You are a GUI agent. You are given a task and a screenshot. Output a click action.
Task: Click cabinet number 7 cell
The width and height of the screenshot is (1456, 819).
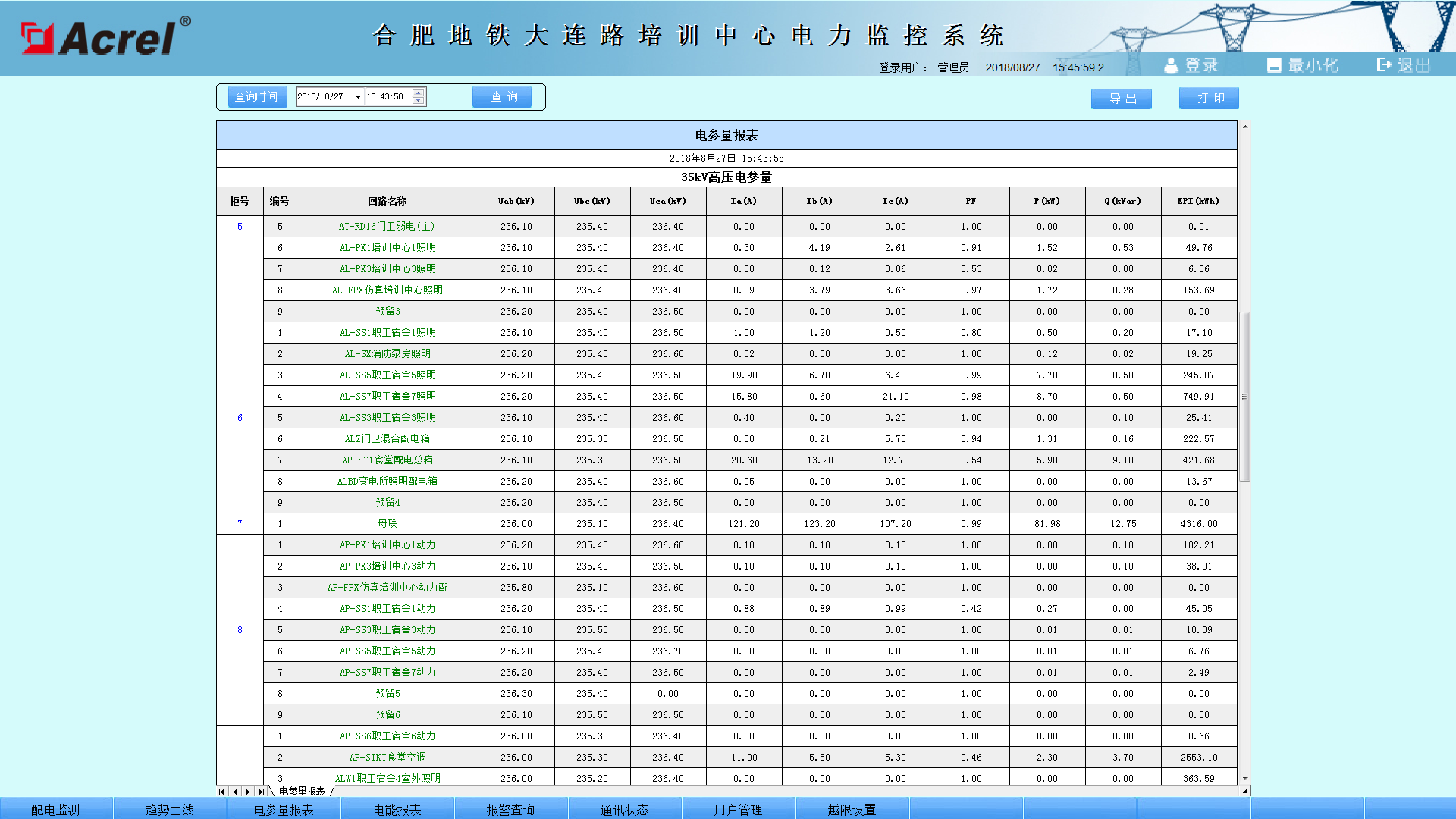pos(240,524)
